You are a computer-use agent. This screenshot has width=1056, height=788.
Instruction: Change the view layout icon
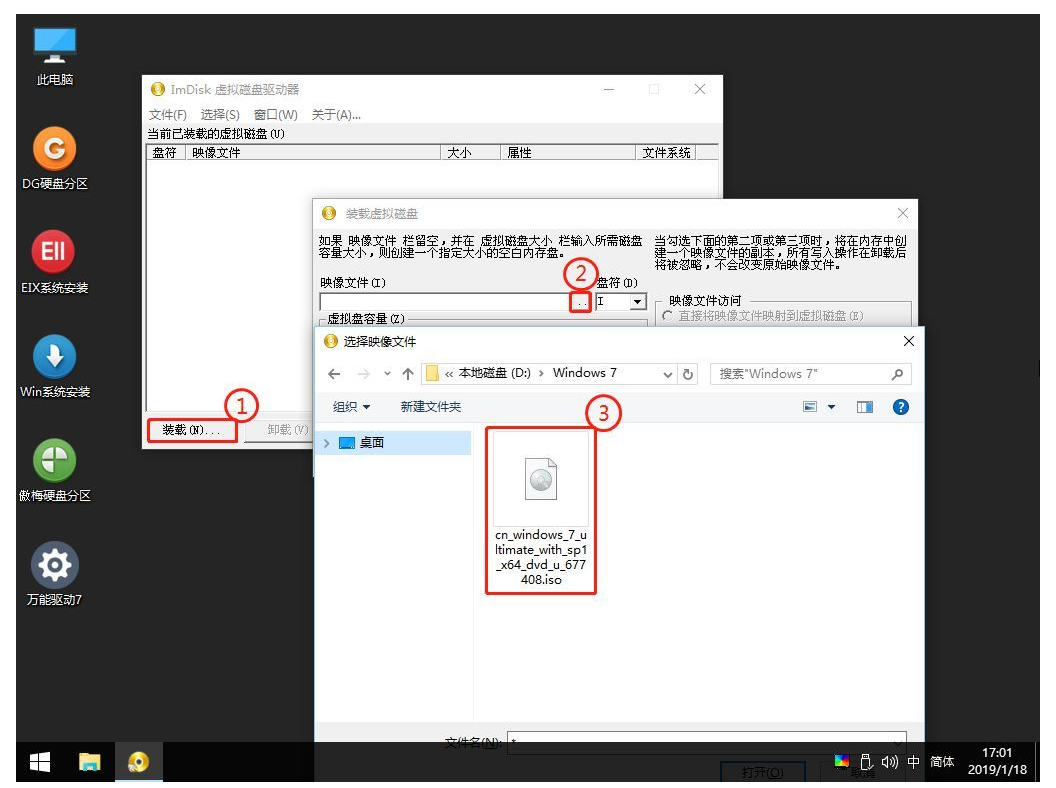[810, 407]
